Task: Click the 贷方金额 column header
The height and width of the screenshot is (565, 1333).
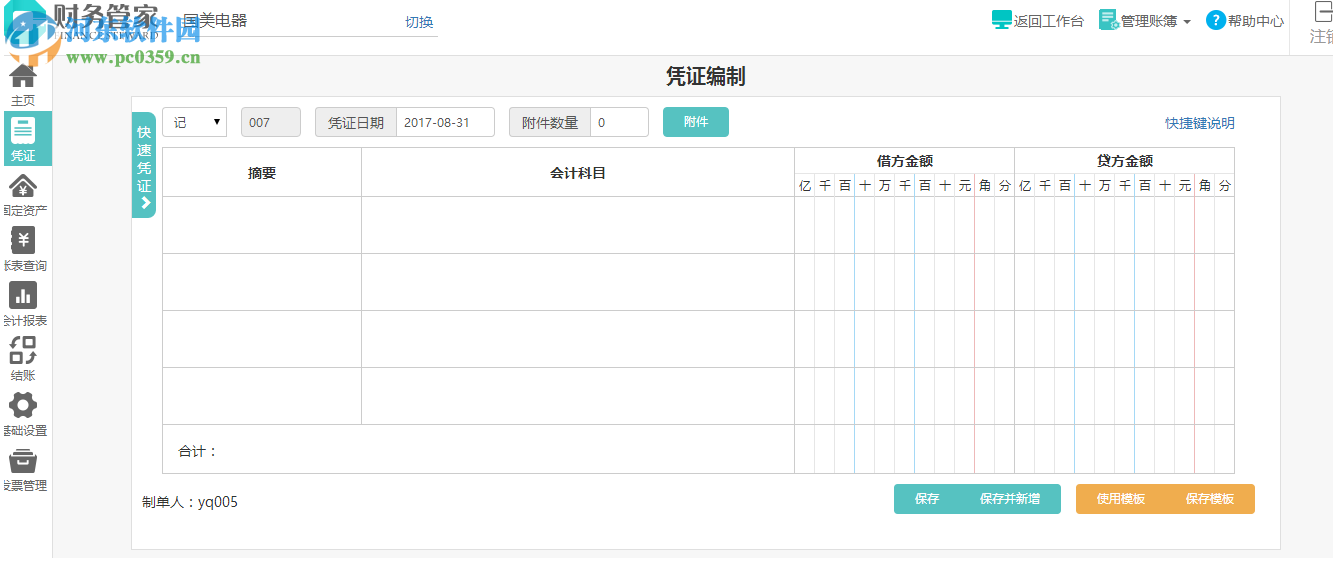Action: tap(1124, 161)
